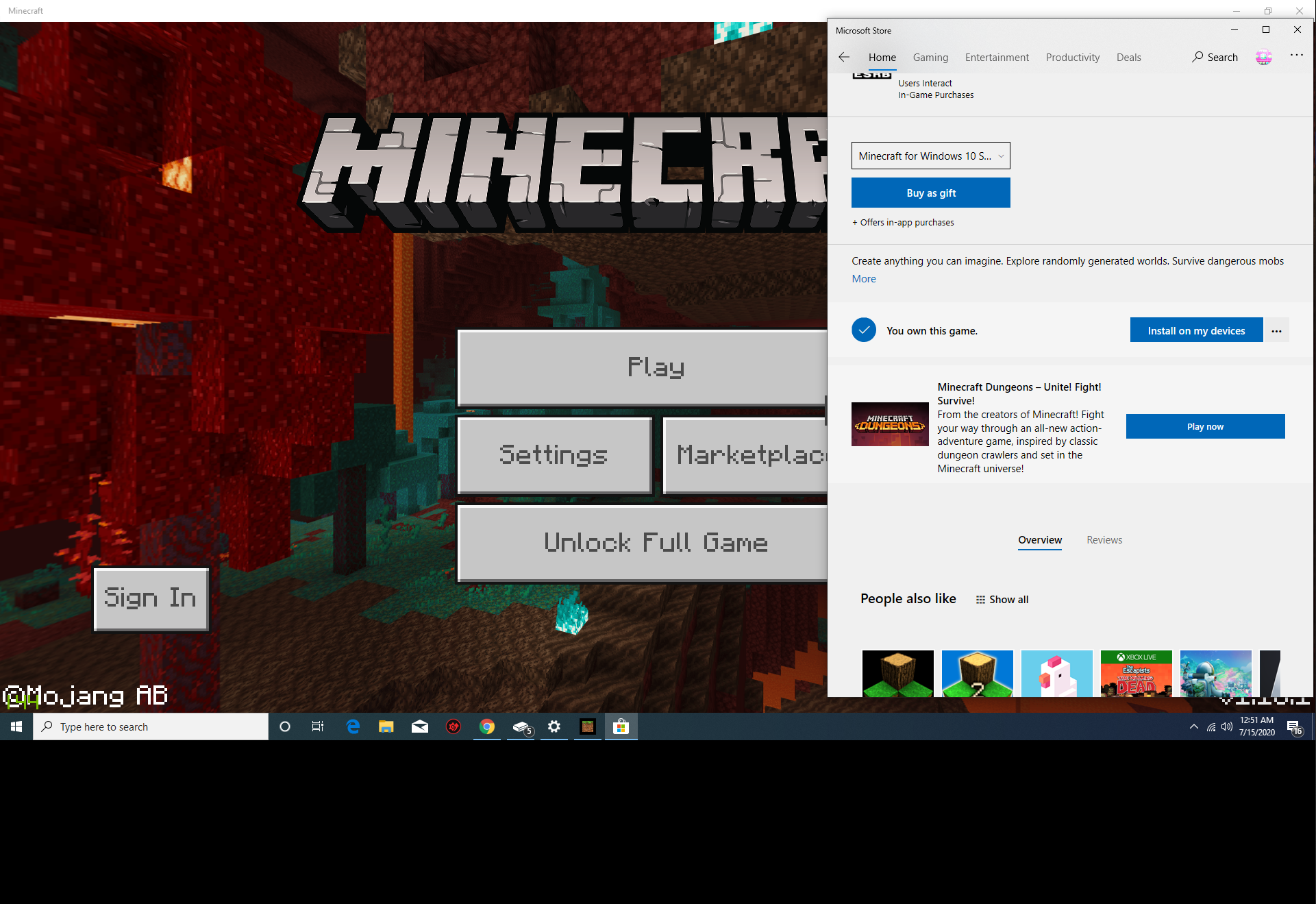This screenshot has height=904, width=1316.
Task: Open Settings gear on taskbar
Action: 554,726
